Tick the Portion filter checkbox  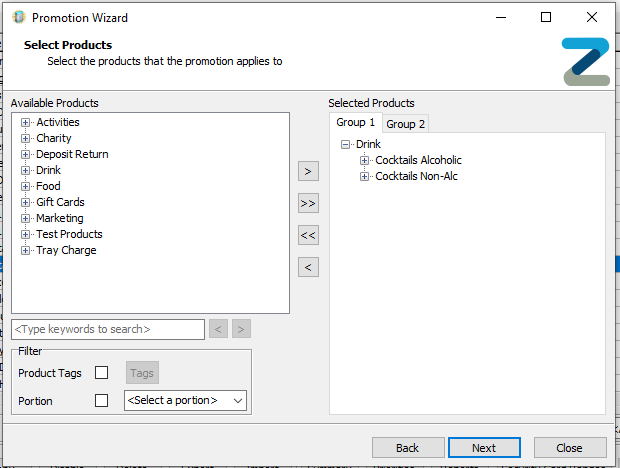[101, 400]
